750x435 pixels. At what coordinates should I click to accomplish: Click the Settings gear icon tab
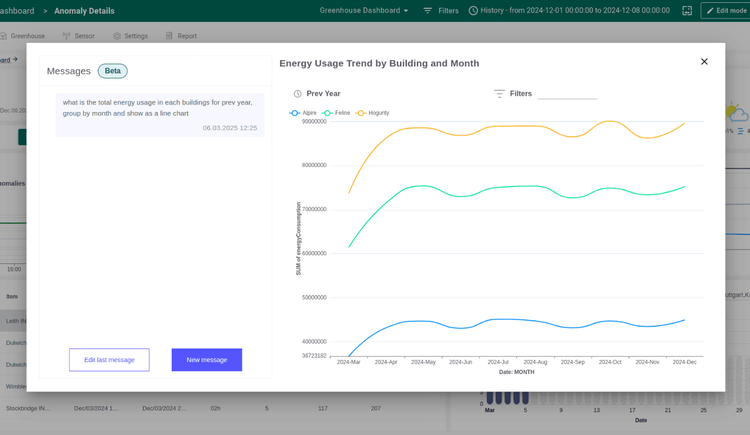(117, 36)
